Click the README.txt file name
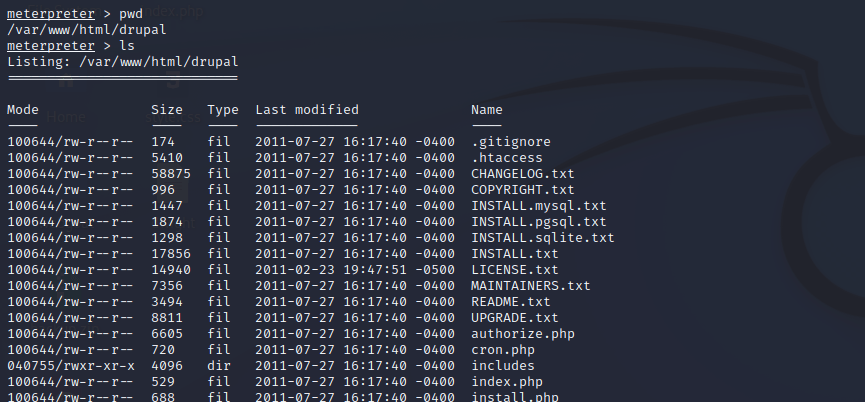 coord(511,302)
